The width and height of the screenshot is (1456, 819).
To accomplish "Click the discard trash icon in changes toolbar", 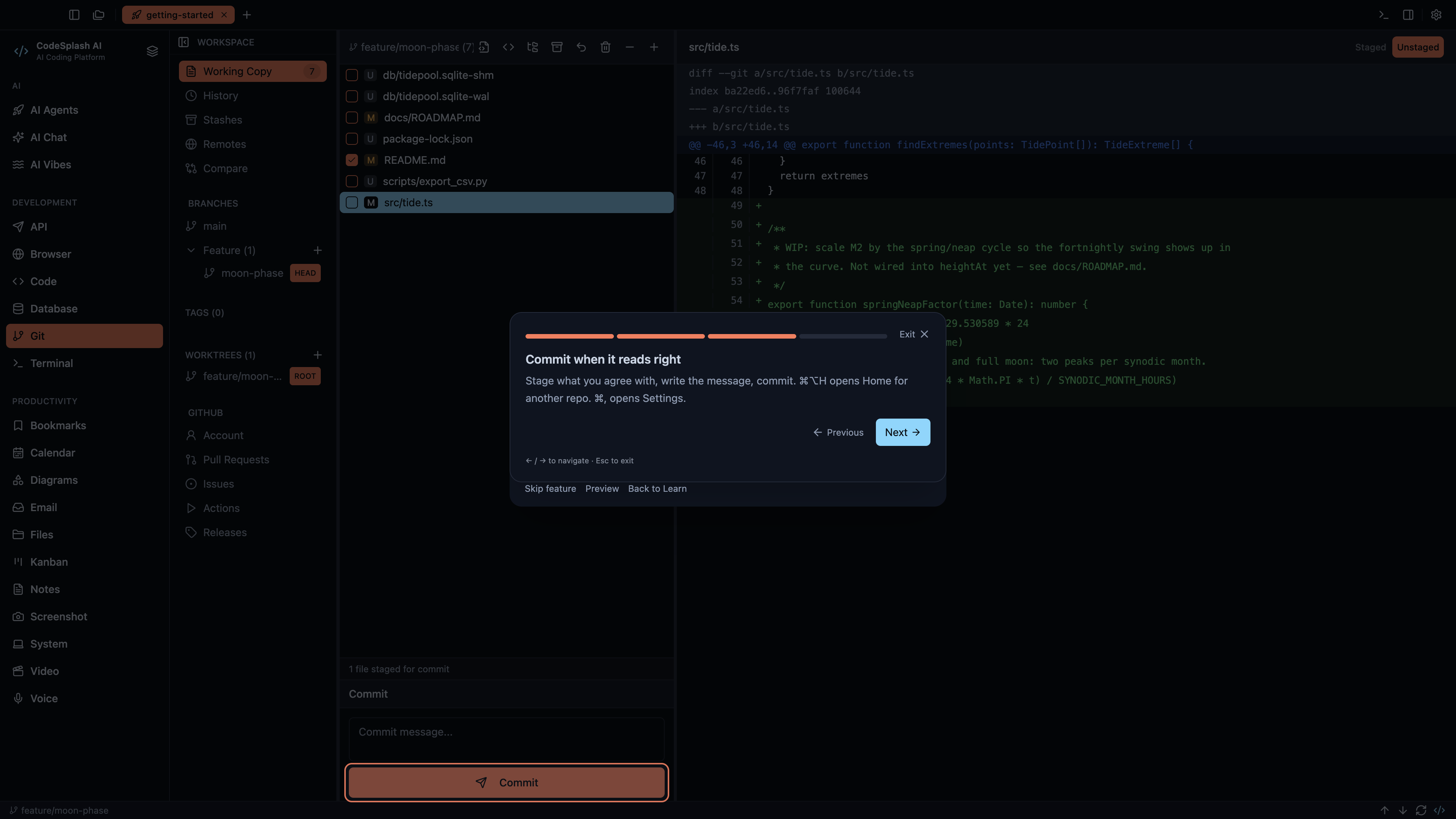I will (x=606, y=47).
